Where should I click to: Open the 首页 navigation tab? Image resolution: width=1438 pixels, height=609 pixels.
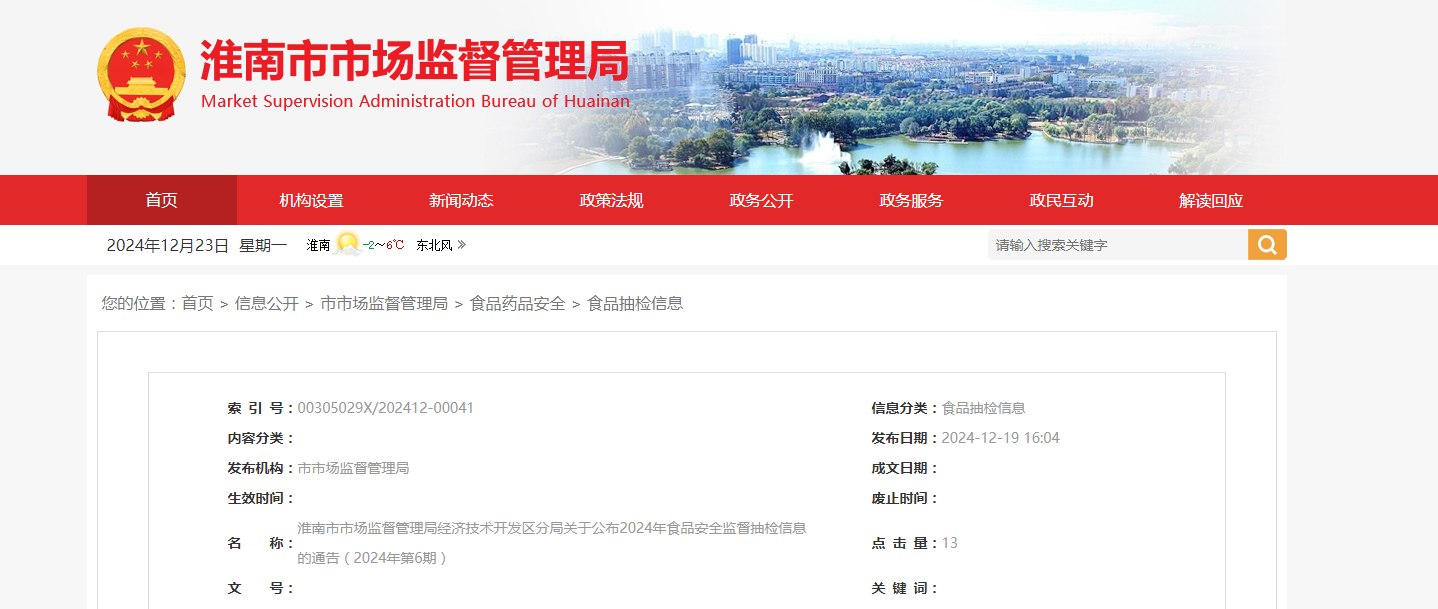pyautogui.click(x=162, y=200)
